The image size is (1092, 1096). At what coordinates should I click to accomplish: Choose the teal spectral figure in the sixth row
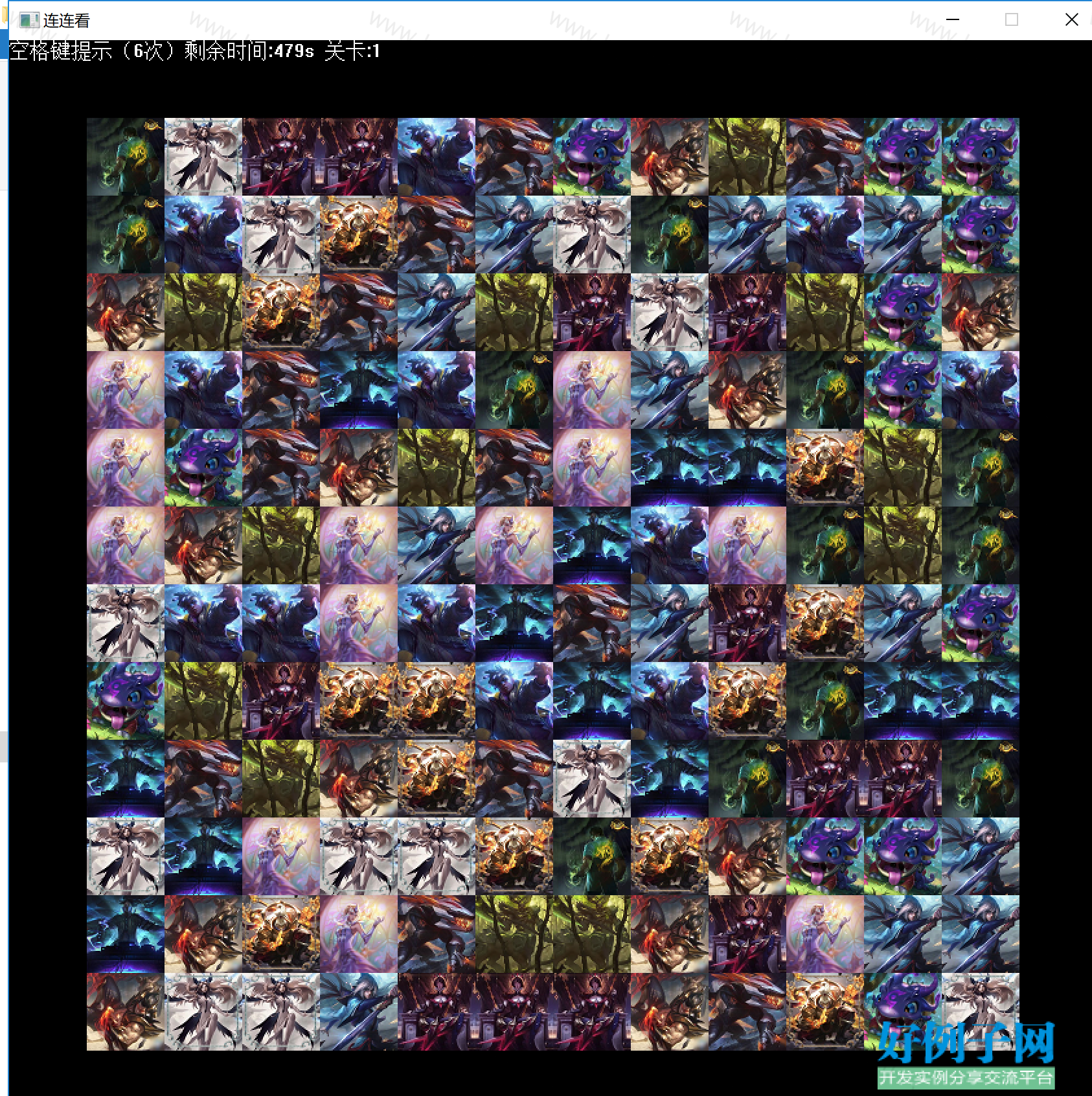point(592,545)
